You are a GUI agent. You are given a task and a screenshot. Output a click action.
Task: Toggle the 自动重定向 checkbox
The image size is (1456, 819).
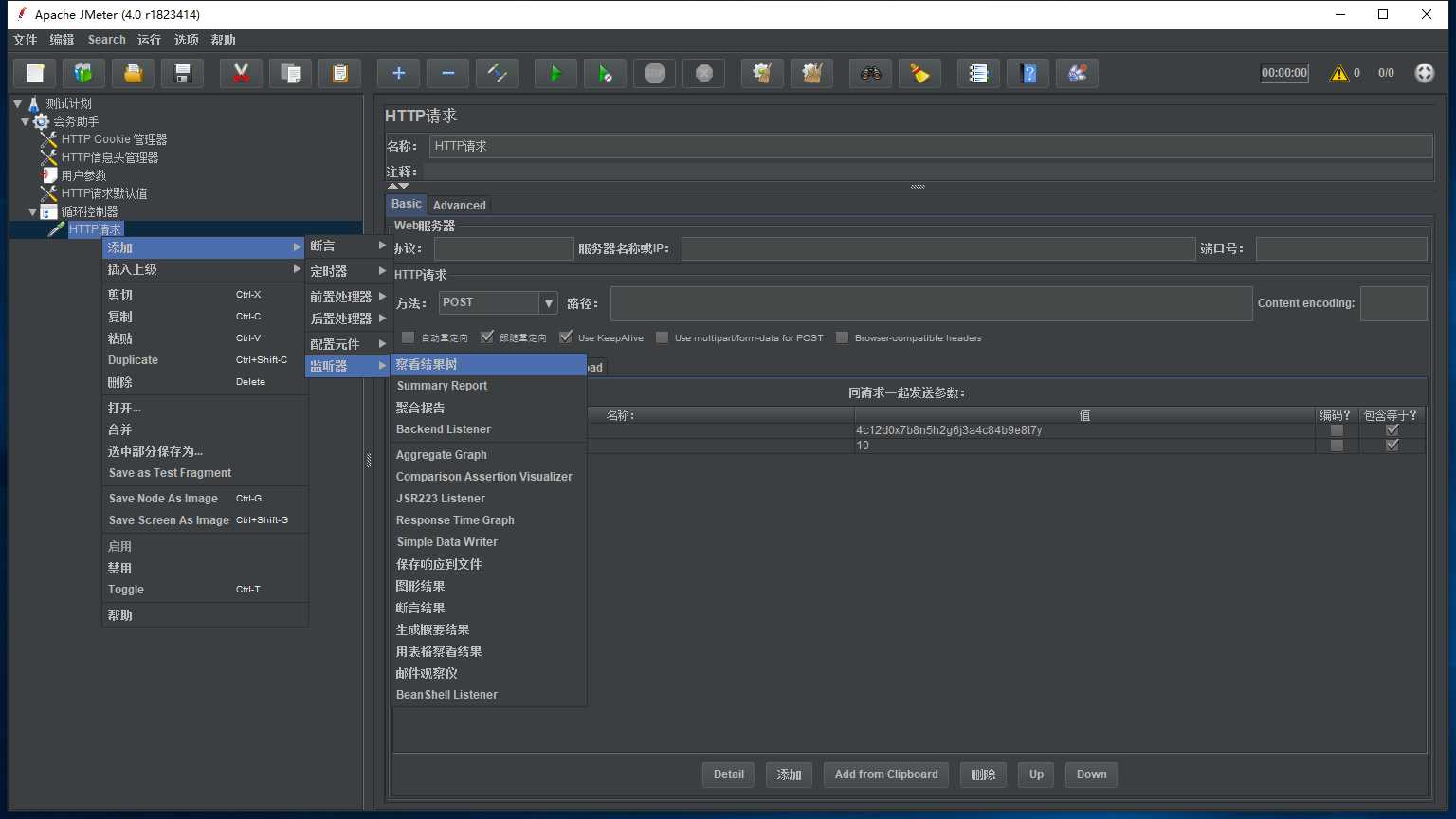click(x=408, y=337)
